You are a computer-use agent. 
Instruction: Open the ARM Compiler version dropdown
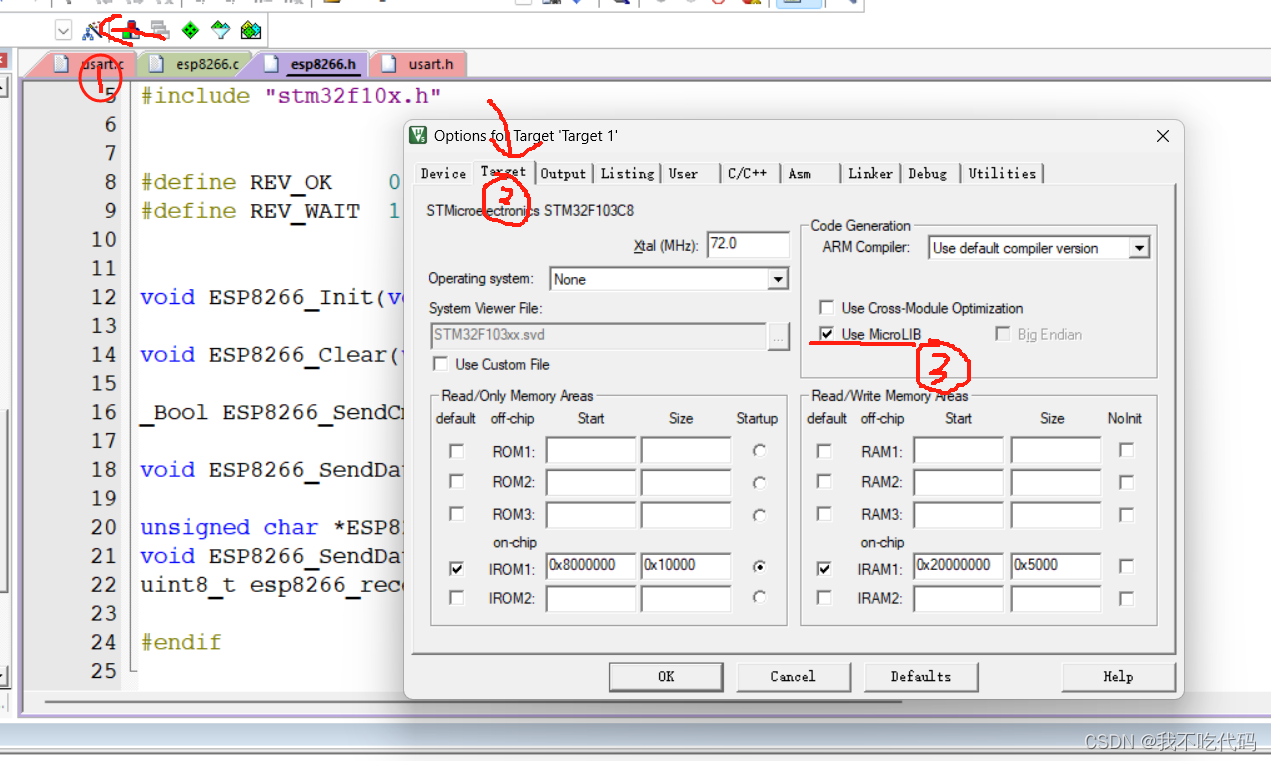click(x=1140, y=247)
